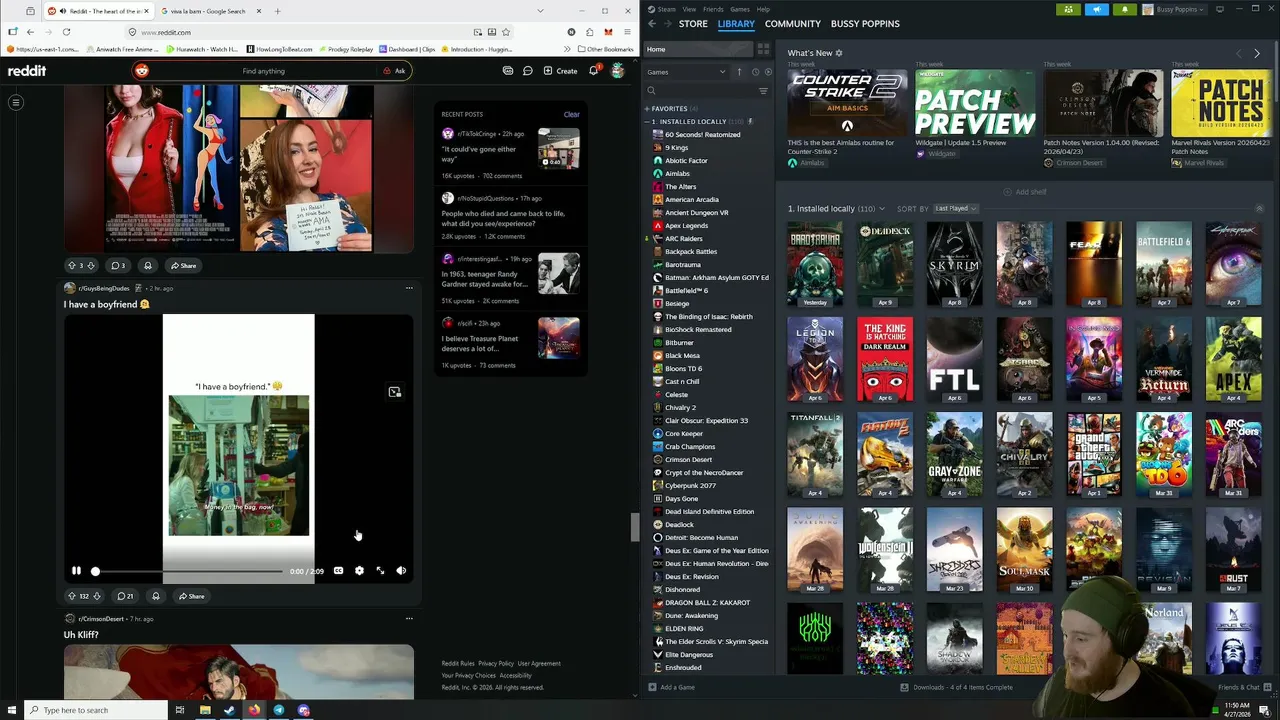Viewport: 1280px width, 720px height.
Task: Toggle sort by recent clock icon in Steam
Action: [x=755, y=72]
